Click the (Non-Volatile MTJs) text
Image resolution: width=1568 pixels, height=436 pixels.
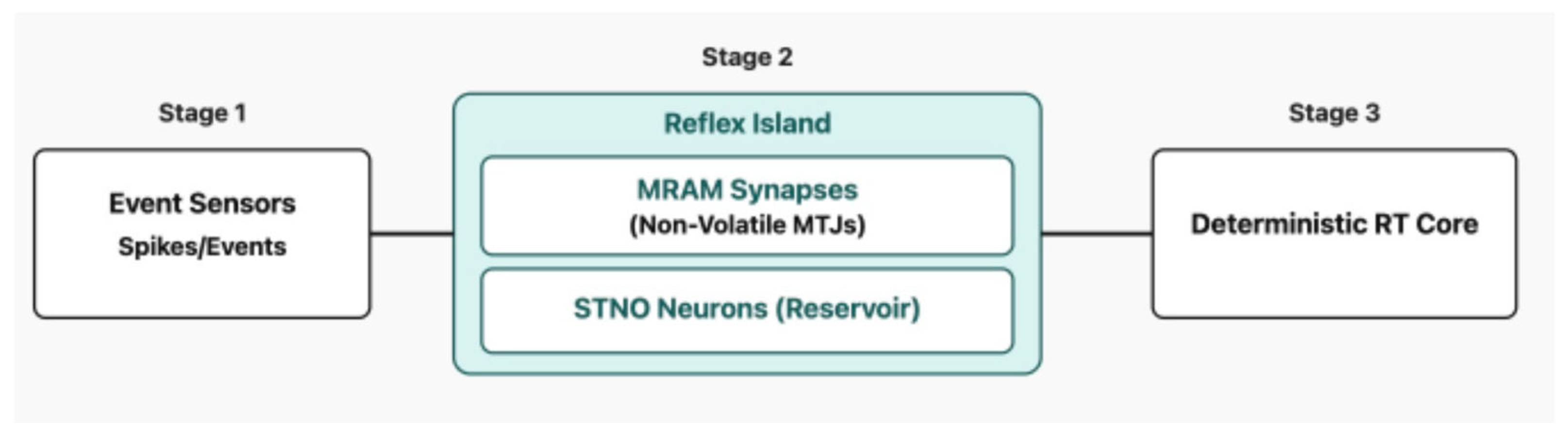[747, 225]
